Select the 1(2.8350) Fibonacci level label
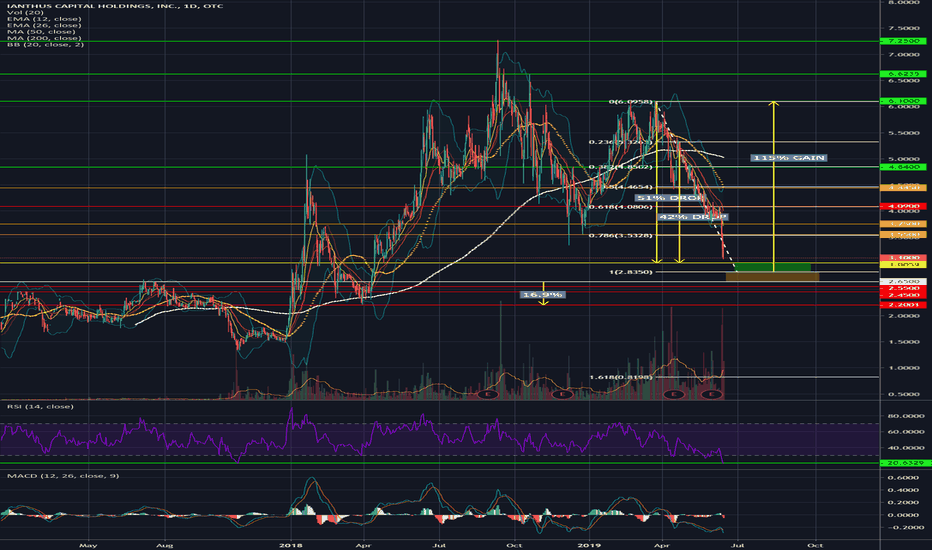The height and width of the screenshot is (550, 932). coord(631,272)
